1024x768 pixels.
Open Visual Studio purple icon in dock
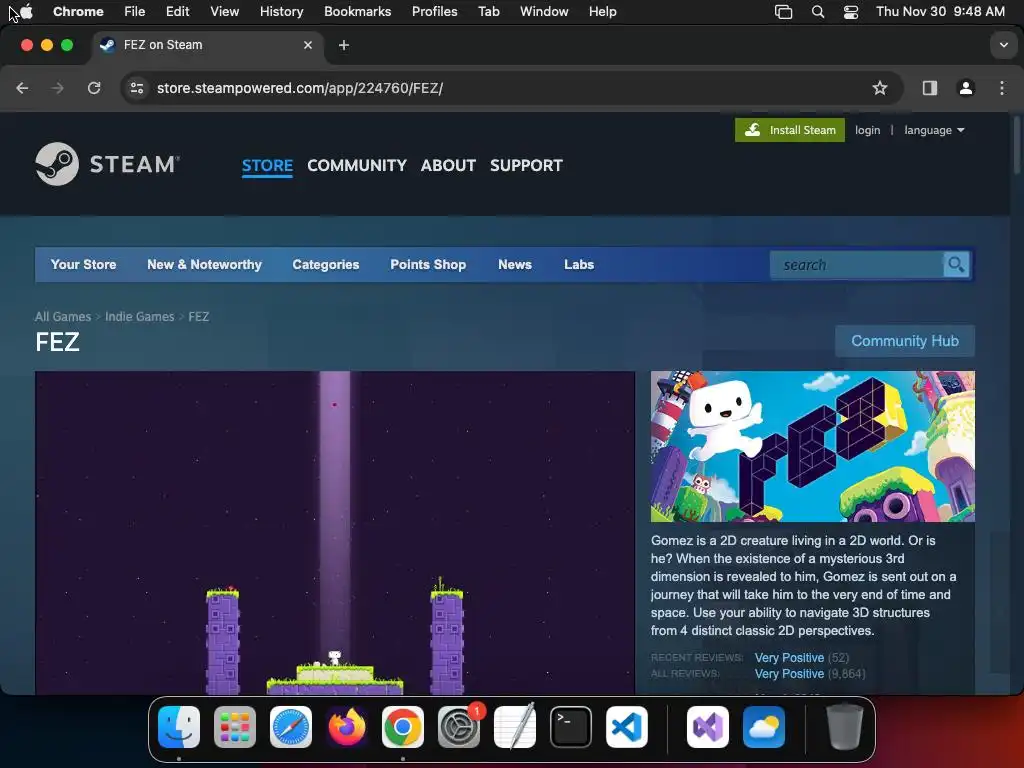tap(708, 727)
